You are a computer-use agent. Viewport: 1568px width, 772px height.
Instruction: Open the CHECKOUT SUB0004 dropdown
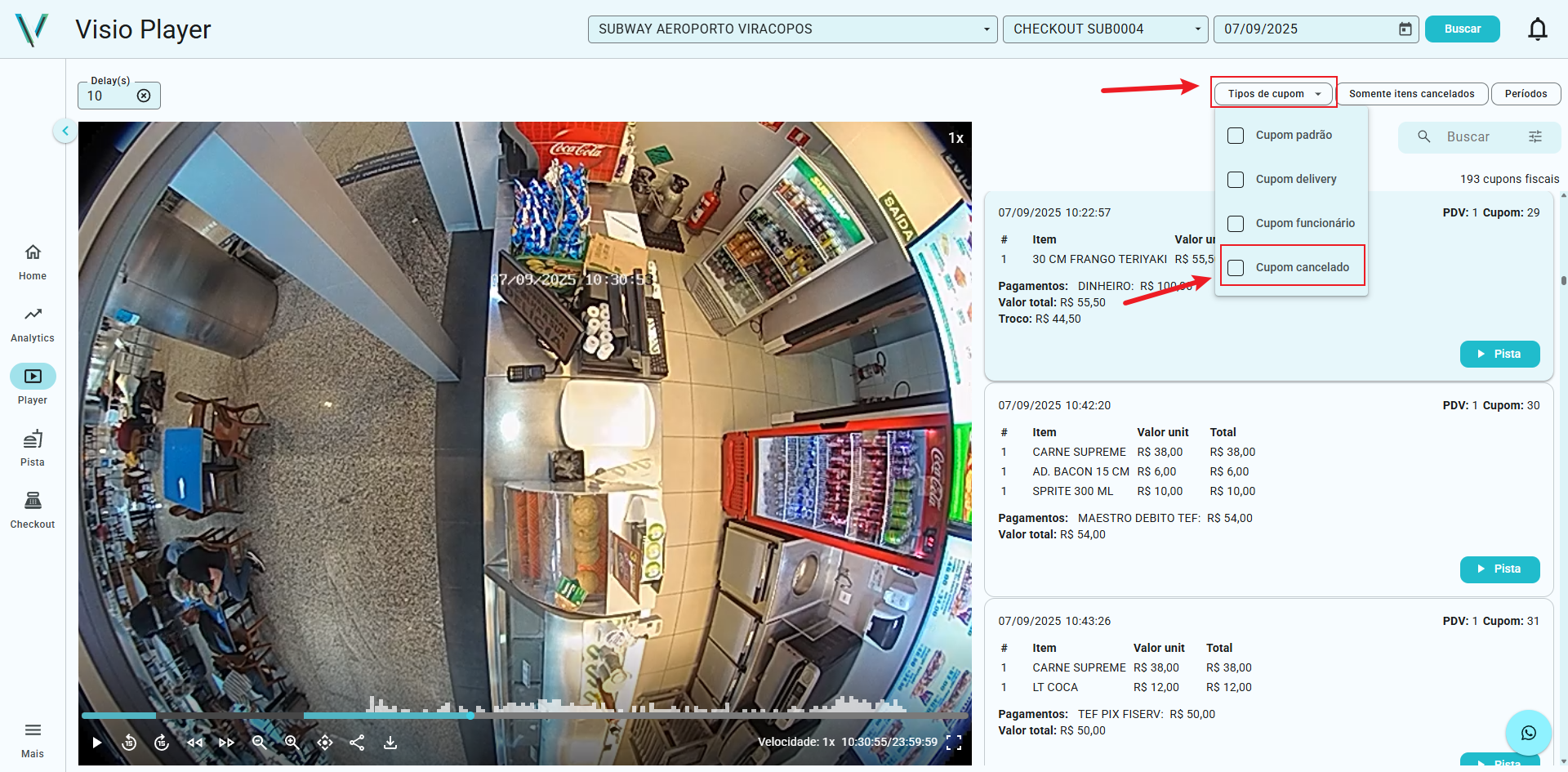(1105, 29)
